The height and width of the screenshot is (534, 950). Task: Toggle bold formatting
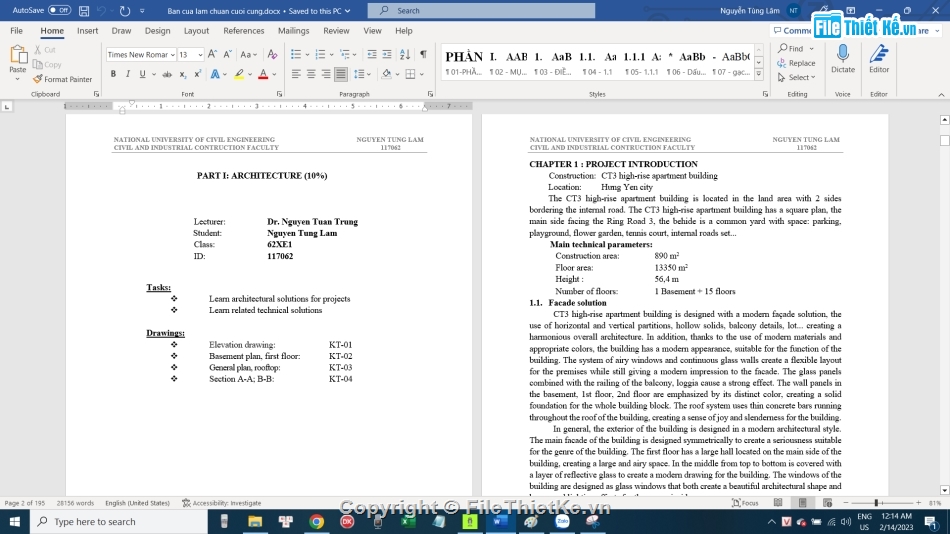113,74
